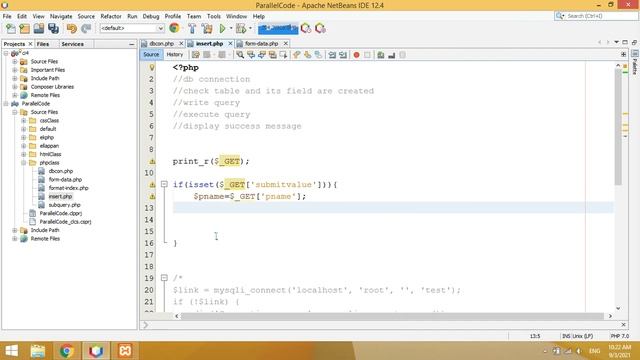Open File Explorer from taskbar

click(x=38, y=351)
